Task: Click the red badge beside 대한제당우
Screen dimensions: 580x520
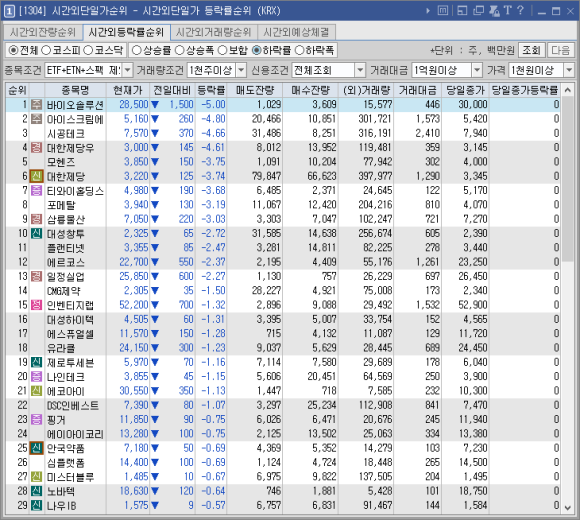Action: 36,148
